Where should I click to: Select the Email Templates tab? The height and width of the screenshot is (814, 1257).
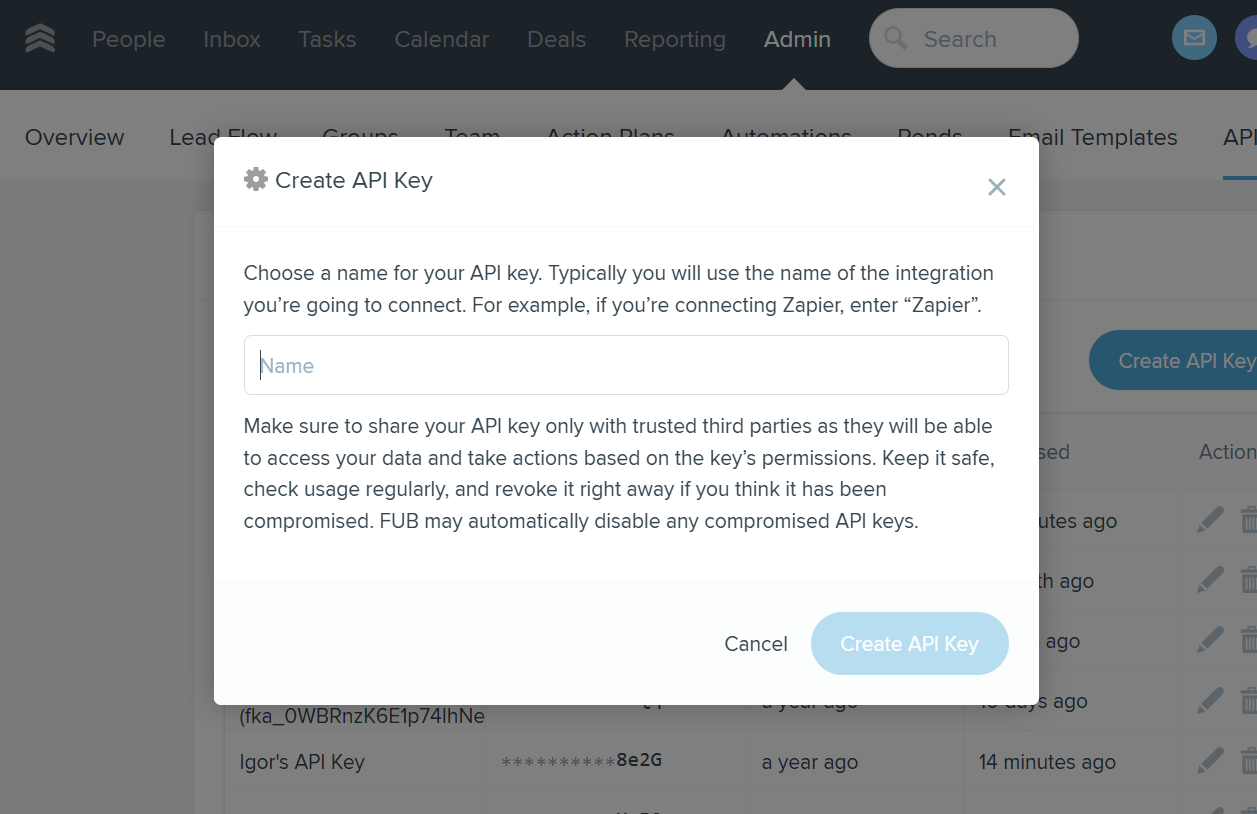(1092, 137)
